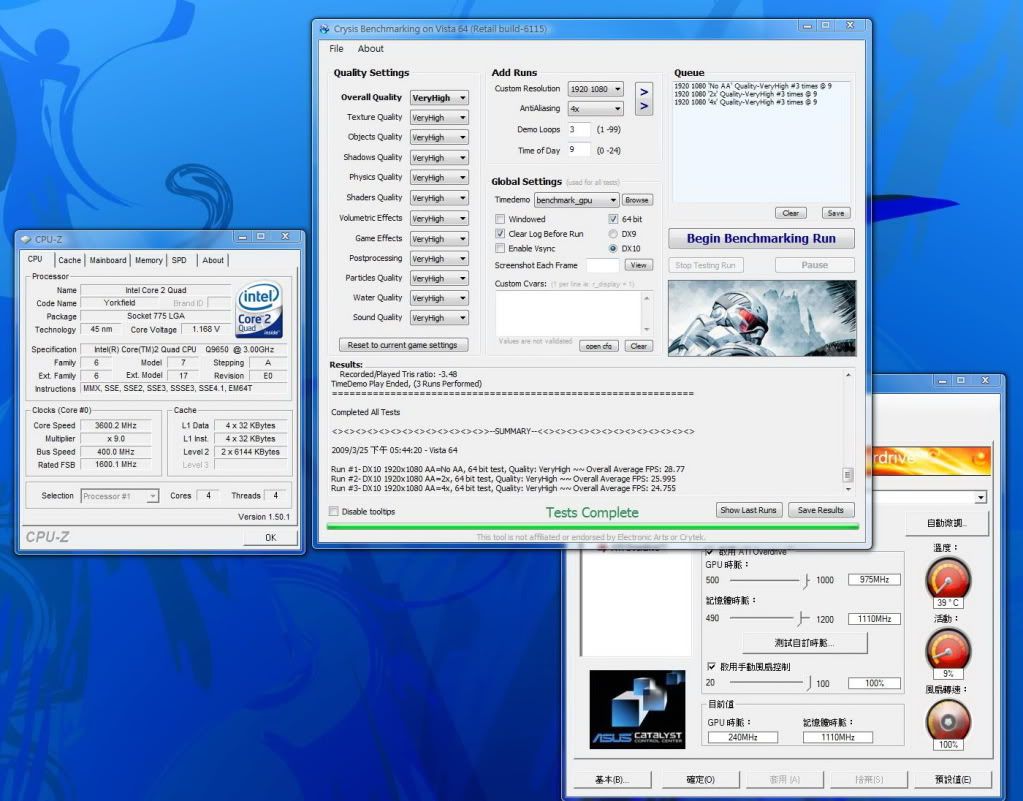Screen dimensions: 1023x801
Task: Open the Texture Quality dropdown
Action: [x=439, y=117]
